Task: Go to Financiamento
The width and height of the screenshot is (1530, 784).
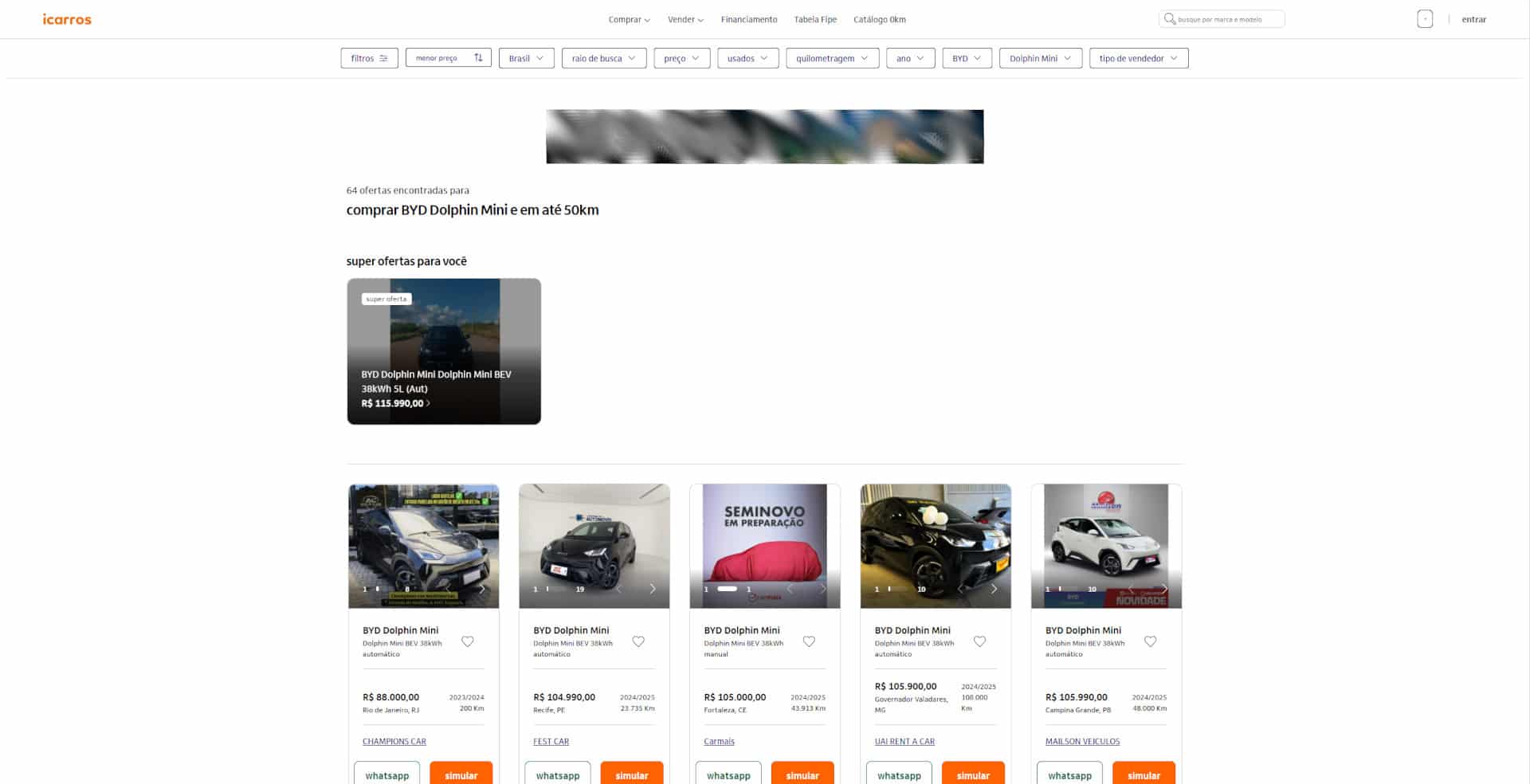Action: coord(749,19)
